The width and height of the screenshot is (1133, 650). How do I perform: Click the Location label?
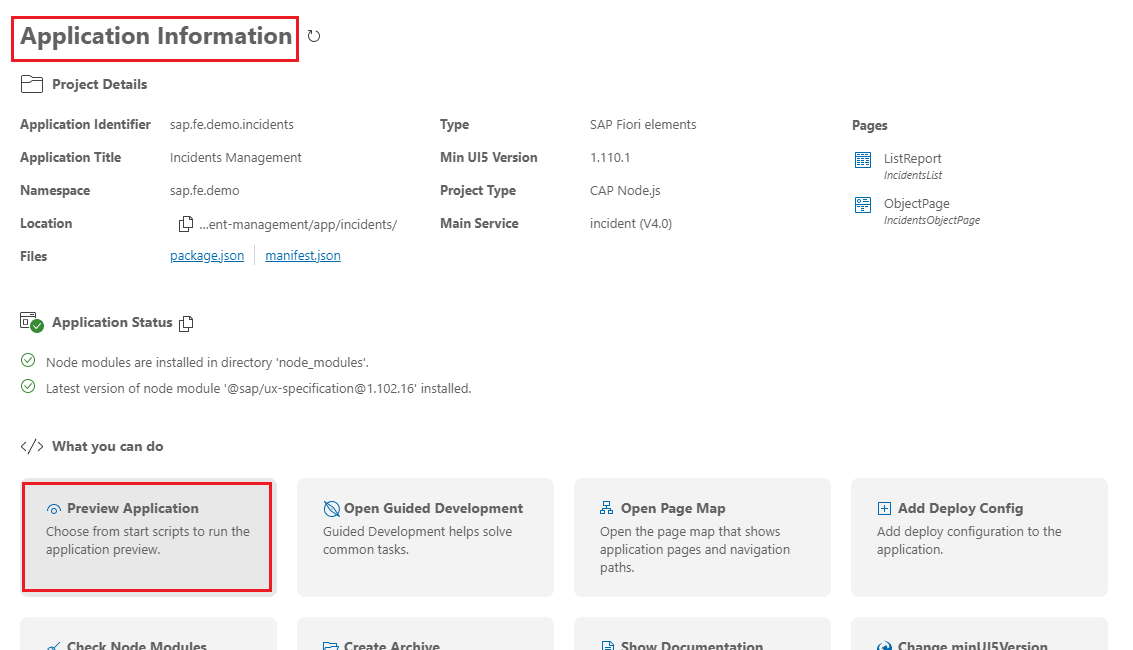(46, 224)
